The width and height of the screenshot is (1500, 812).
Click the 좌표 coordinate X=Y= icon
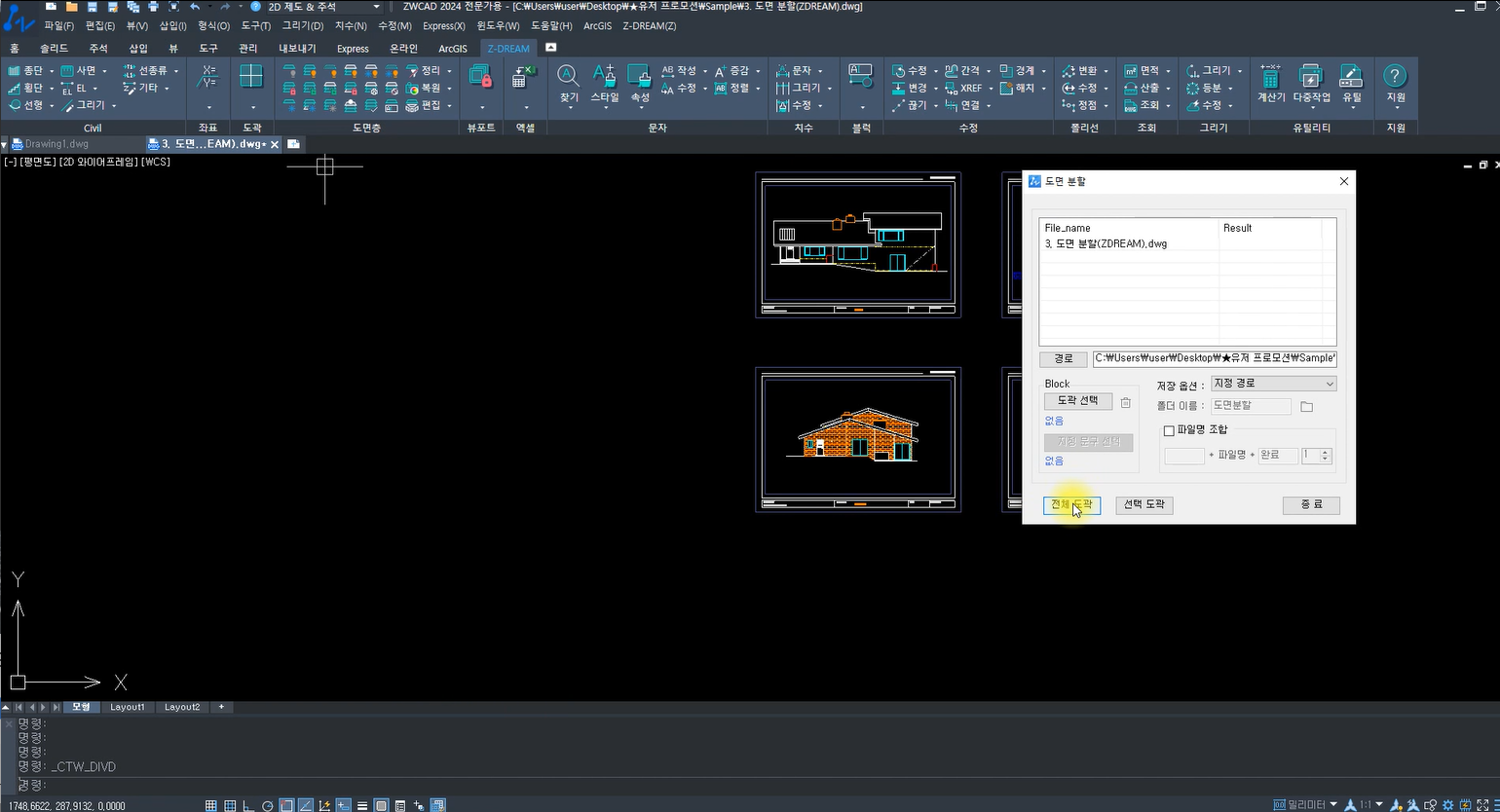[208, 76]
